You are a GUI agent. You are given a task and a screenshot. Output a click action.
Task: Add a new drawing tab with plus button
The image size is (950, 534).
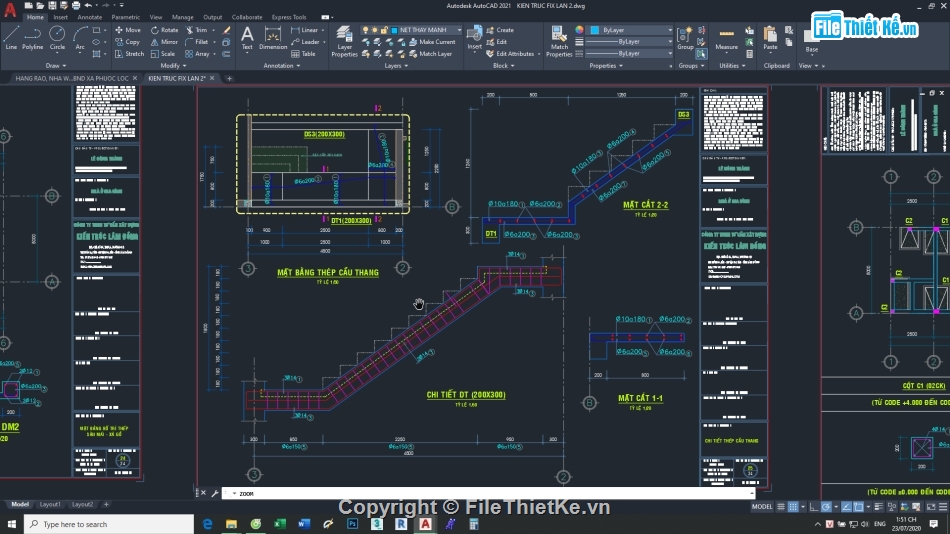tap(229, 78)
